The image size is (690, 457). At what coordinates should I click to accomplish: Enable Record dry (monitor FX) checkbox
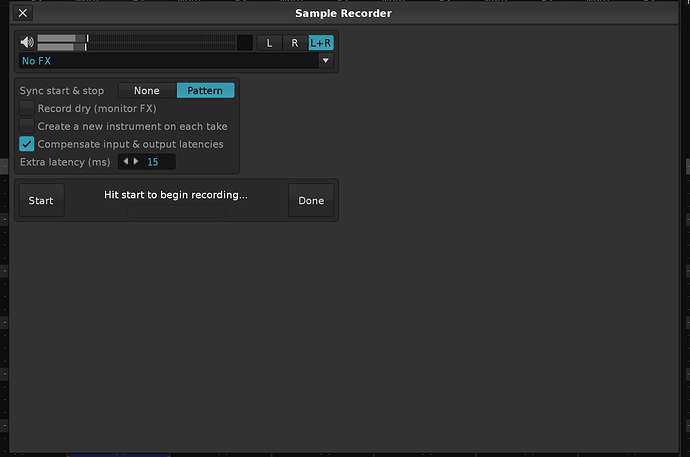coord(27,108)
